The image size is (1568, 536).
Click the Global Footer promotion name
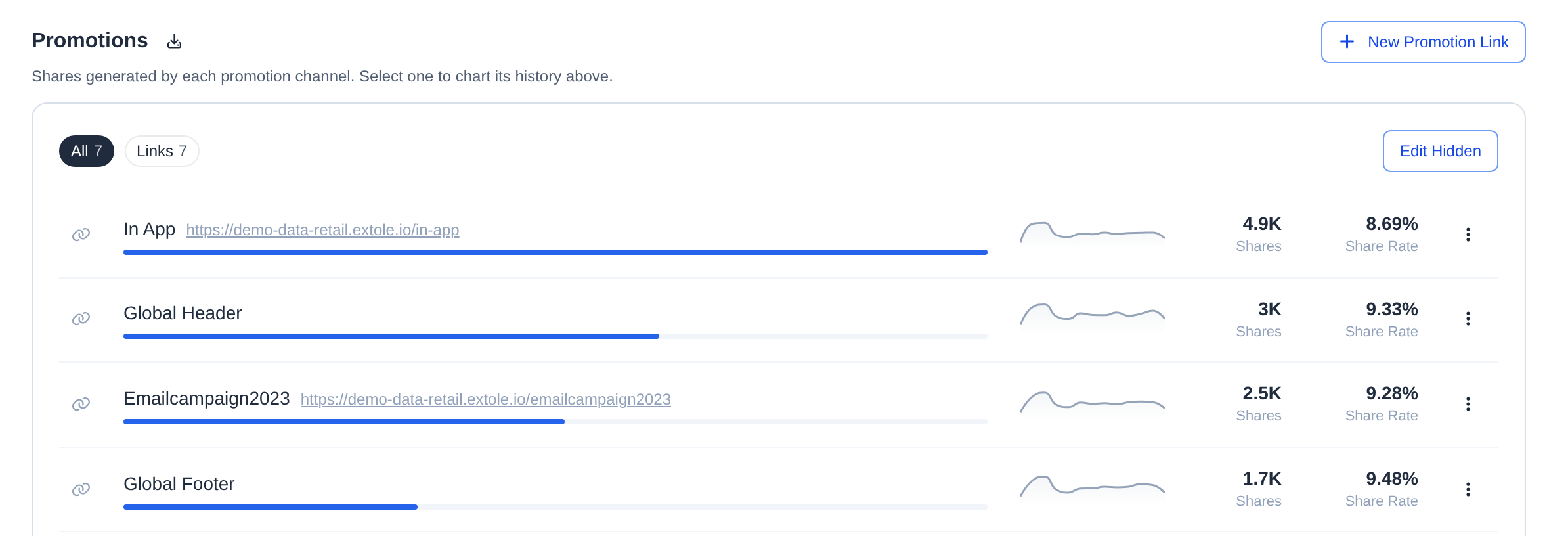tap(179, 484)
